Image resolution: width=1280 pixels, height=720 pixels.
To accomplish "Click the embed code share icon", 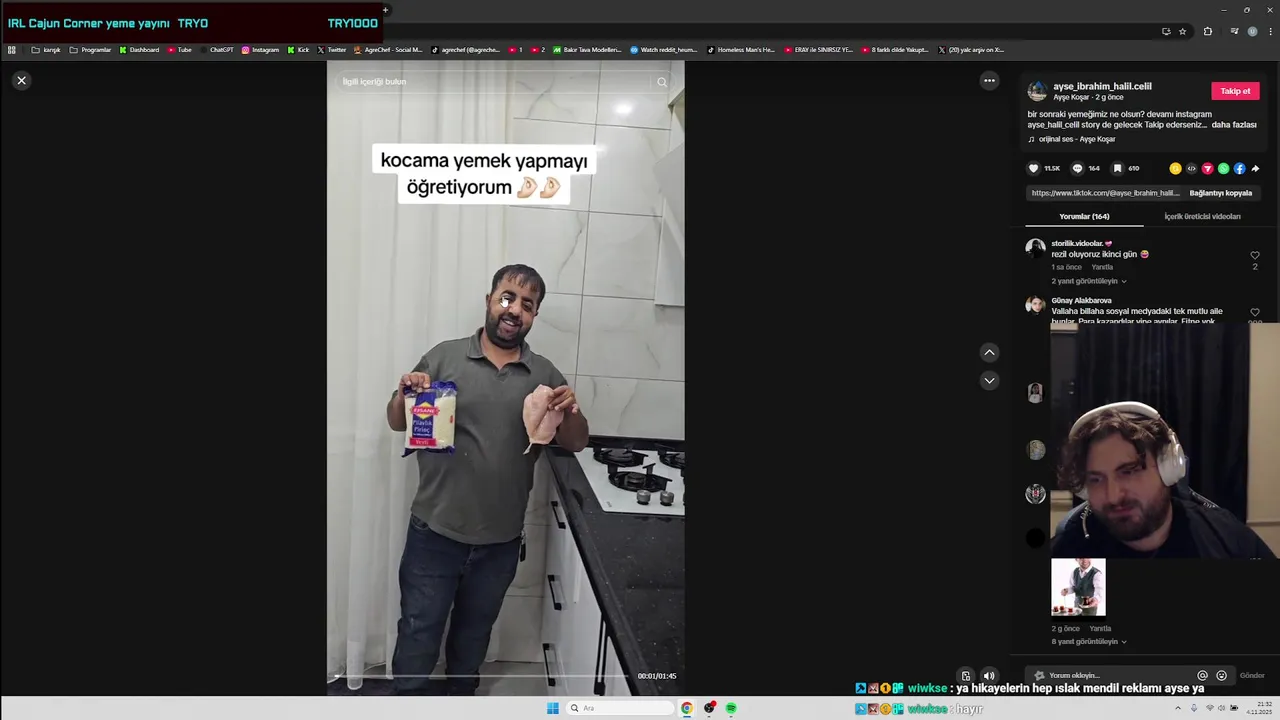I will point(1191,168).
